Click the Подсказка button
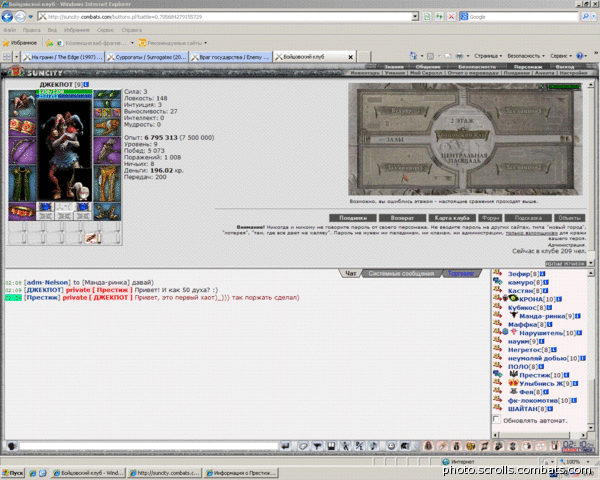The image size is (600, 480). [528, 218]
